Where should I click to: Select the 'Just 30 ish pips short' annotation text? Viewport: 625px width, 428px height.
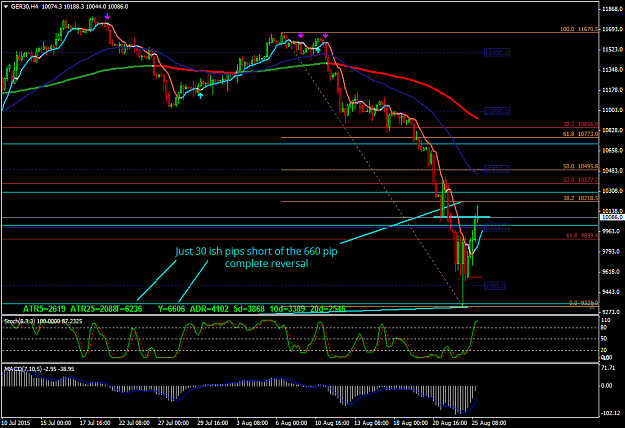[256, 257]
